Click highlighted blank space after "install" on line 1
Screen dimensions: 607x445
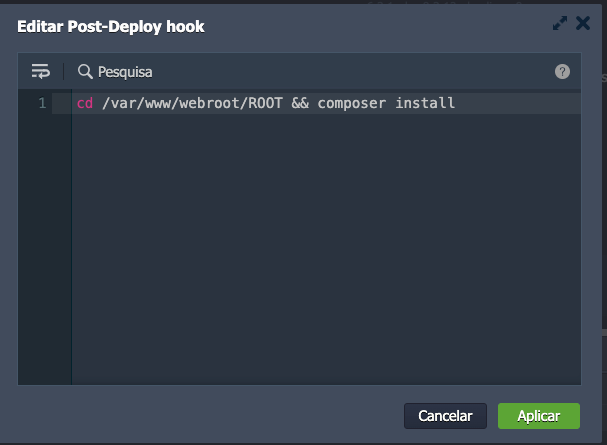[x=520, y=103]
